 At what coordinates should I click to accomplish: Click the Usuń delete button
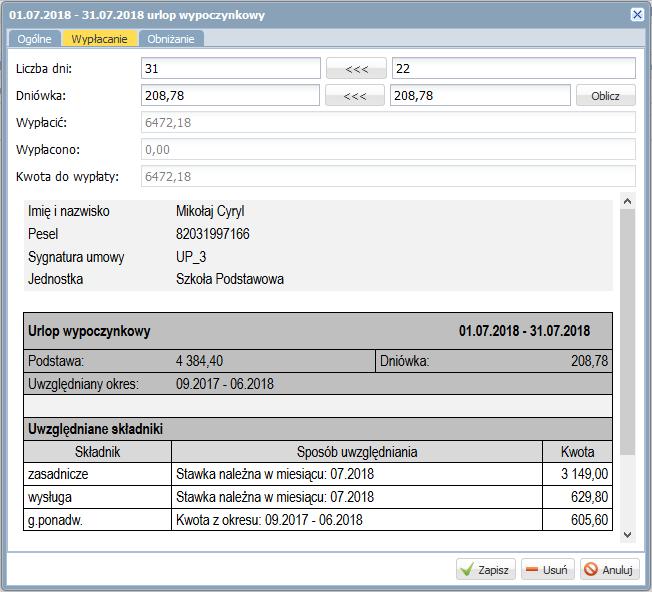coord(548,569)
